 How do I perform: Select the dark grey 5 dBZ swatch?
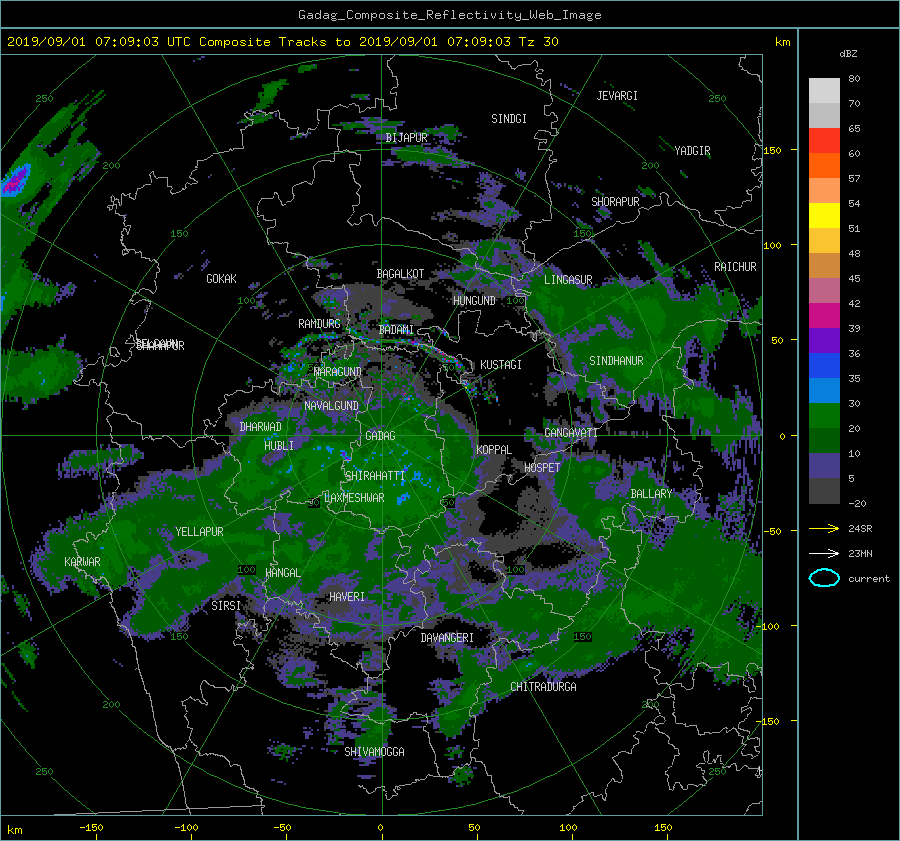824,491
